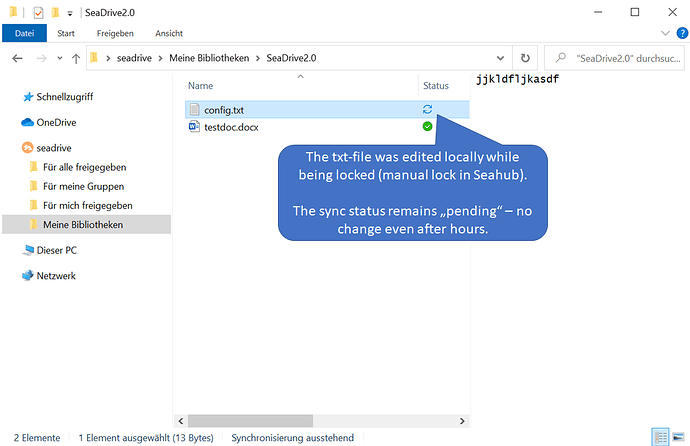Click the 2 Elemente status text

[x=37, y=438]
